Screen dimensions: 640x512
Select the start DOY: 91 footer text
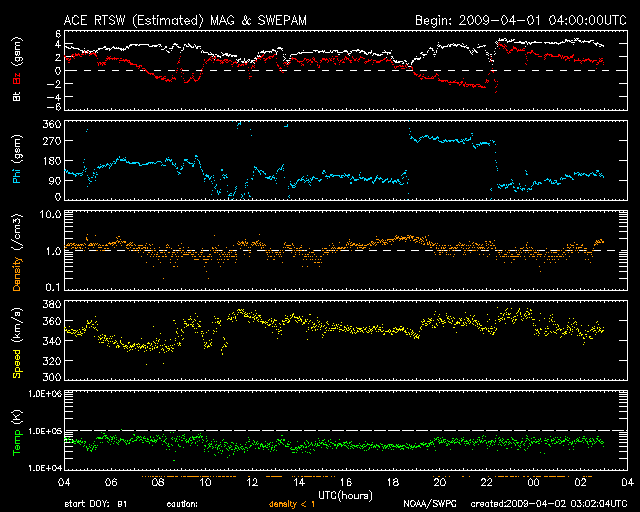(96, 504)
